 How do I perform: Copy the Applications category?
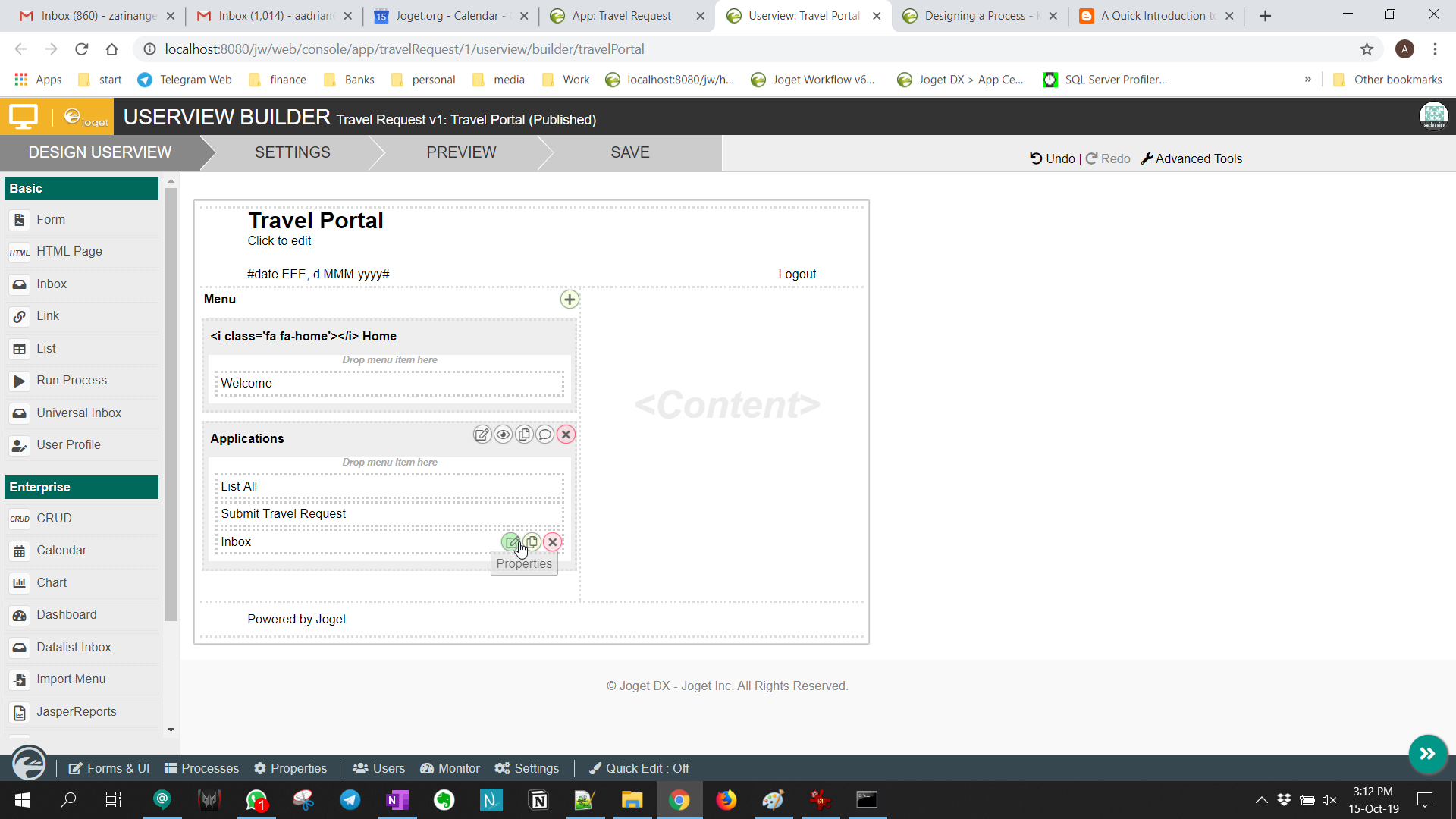click(x=524, y=435)
